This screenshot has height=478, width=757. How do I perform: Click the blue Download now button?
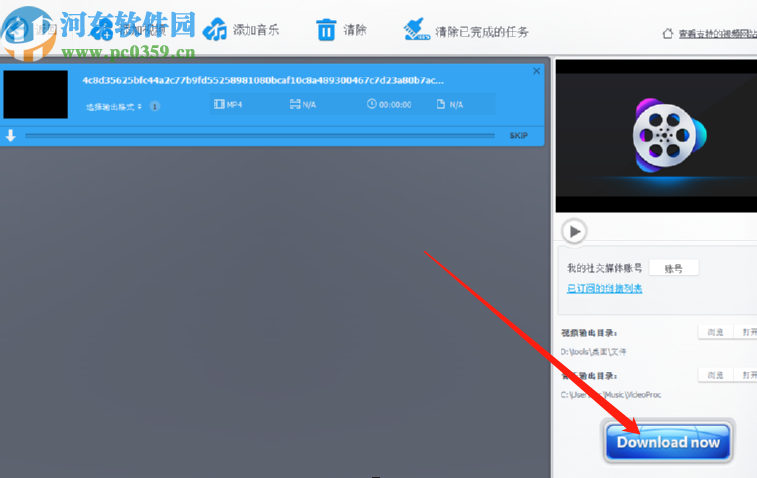[x=668, y=442]
